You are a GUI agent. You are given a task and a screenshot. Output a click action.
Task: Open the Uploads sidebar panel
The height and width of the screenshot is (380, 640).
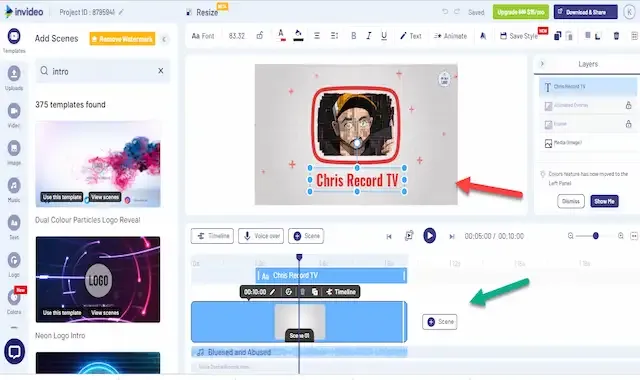pyautogui.click(x=14, y=78)
